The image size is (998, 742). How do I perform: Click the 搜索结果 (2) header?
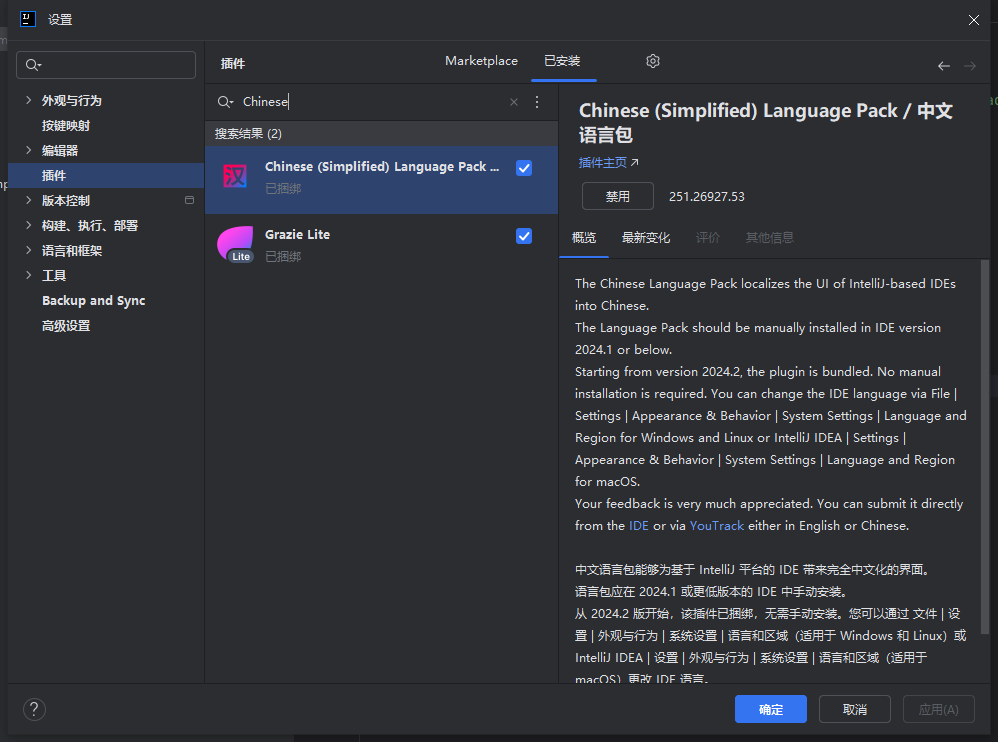248,134
